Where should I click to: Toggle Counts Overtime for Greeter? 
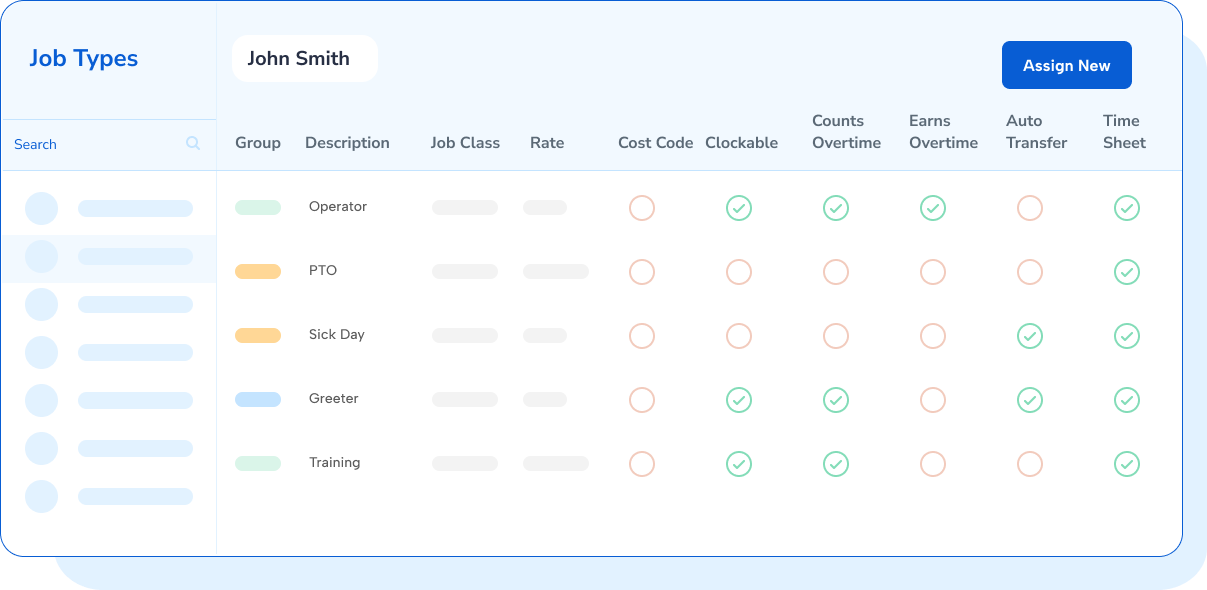[835, 400]
